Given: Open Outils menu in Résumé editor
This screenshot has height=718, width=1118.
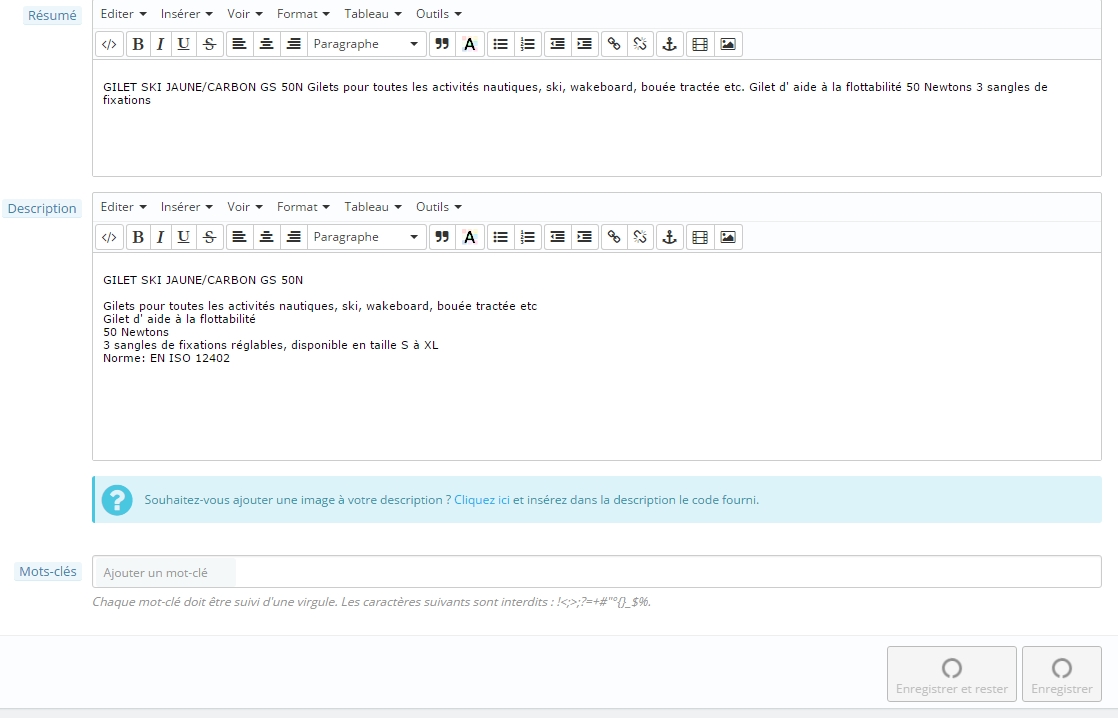Looking at the screenshot, I should pos(439,14).
